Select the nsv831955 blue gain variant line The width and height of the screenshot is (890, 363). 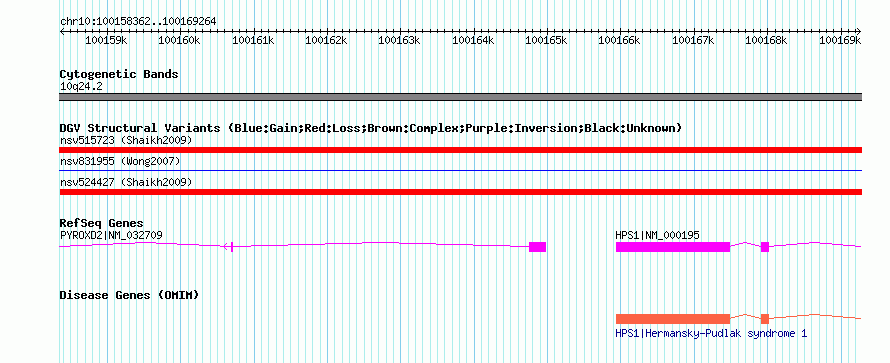tap(460, 171)
